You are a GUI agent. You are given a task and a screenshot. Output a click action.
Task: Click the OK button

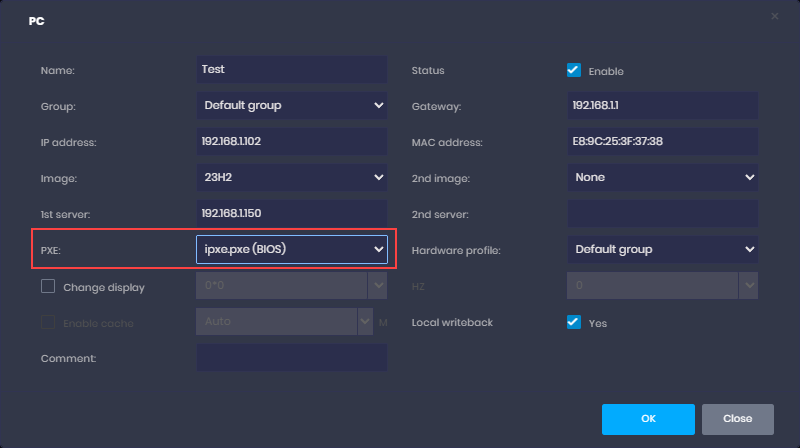(648, 418)
